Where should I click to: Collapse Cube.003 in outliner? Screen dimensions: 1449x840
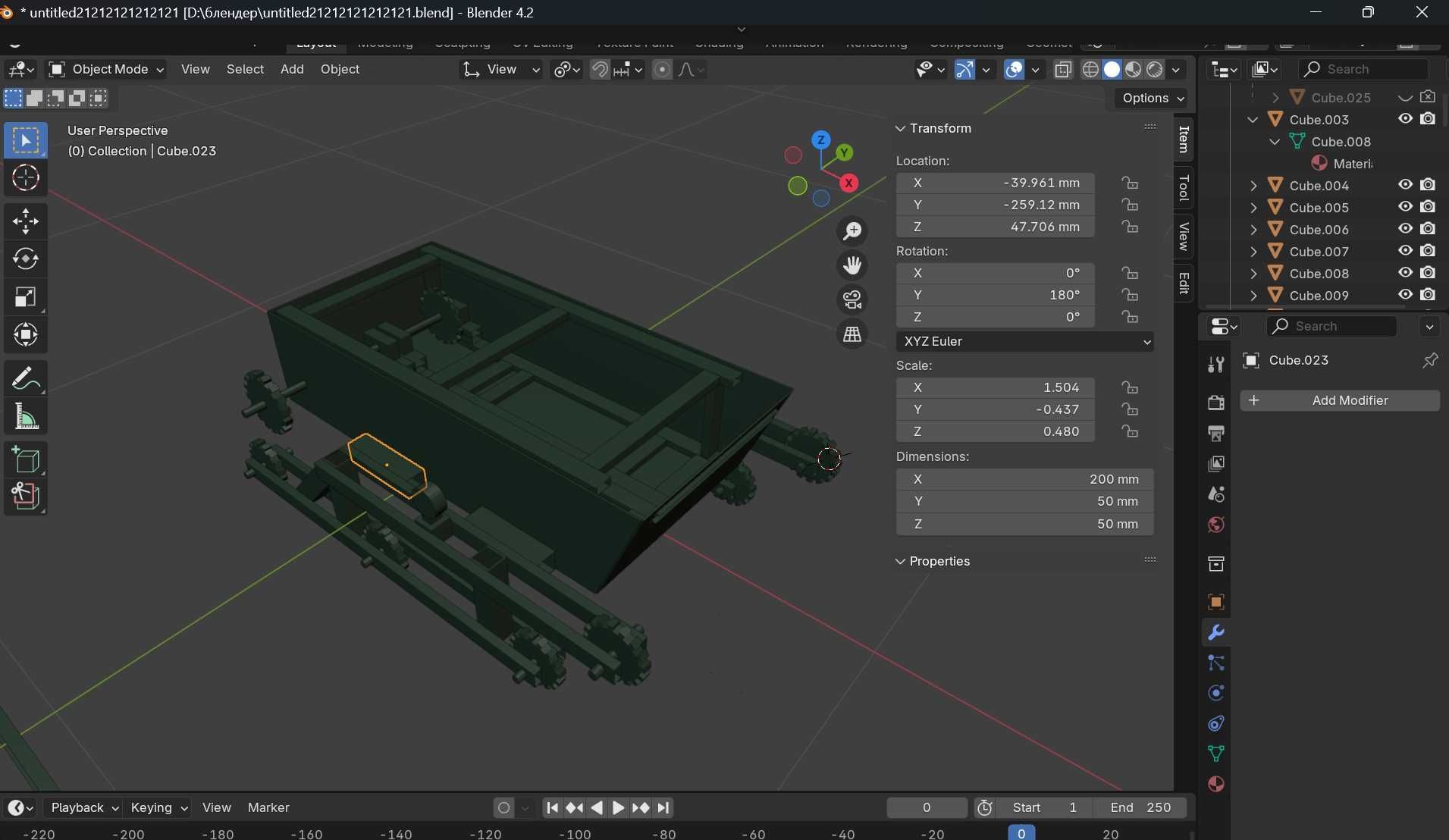(1253, 120)
